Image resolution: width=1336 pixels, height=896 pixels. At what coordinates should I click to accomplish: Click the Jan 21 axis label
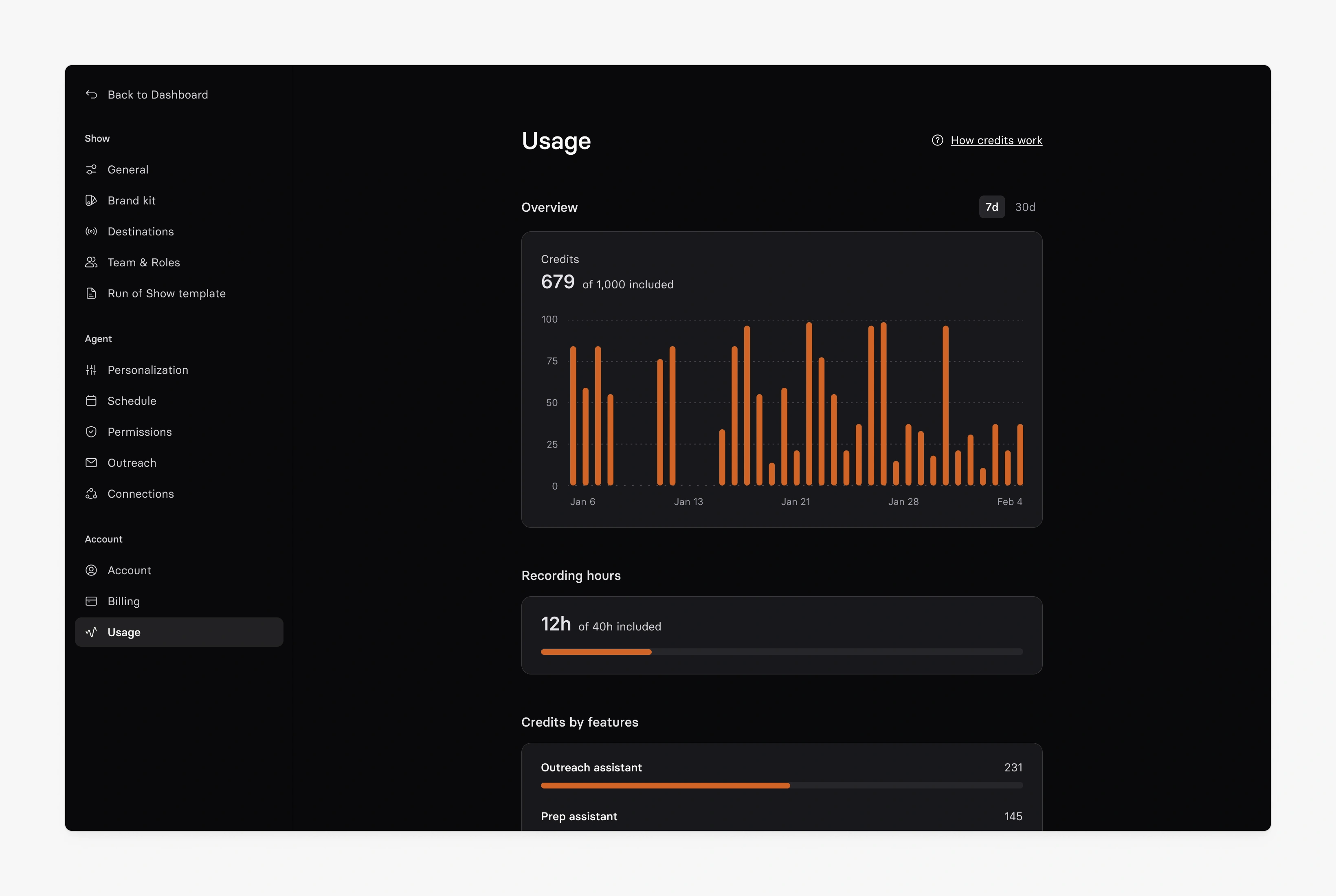tap(795, 502)
